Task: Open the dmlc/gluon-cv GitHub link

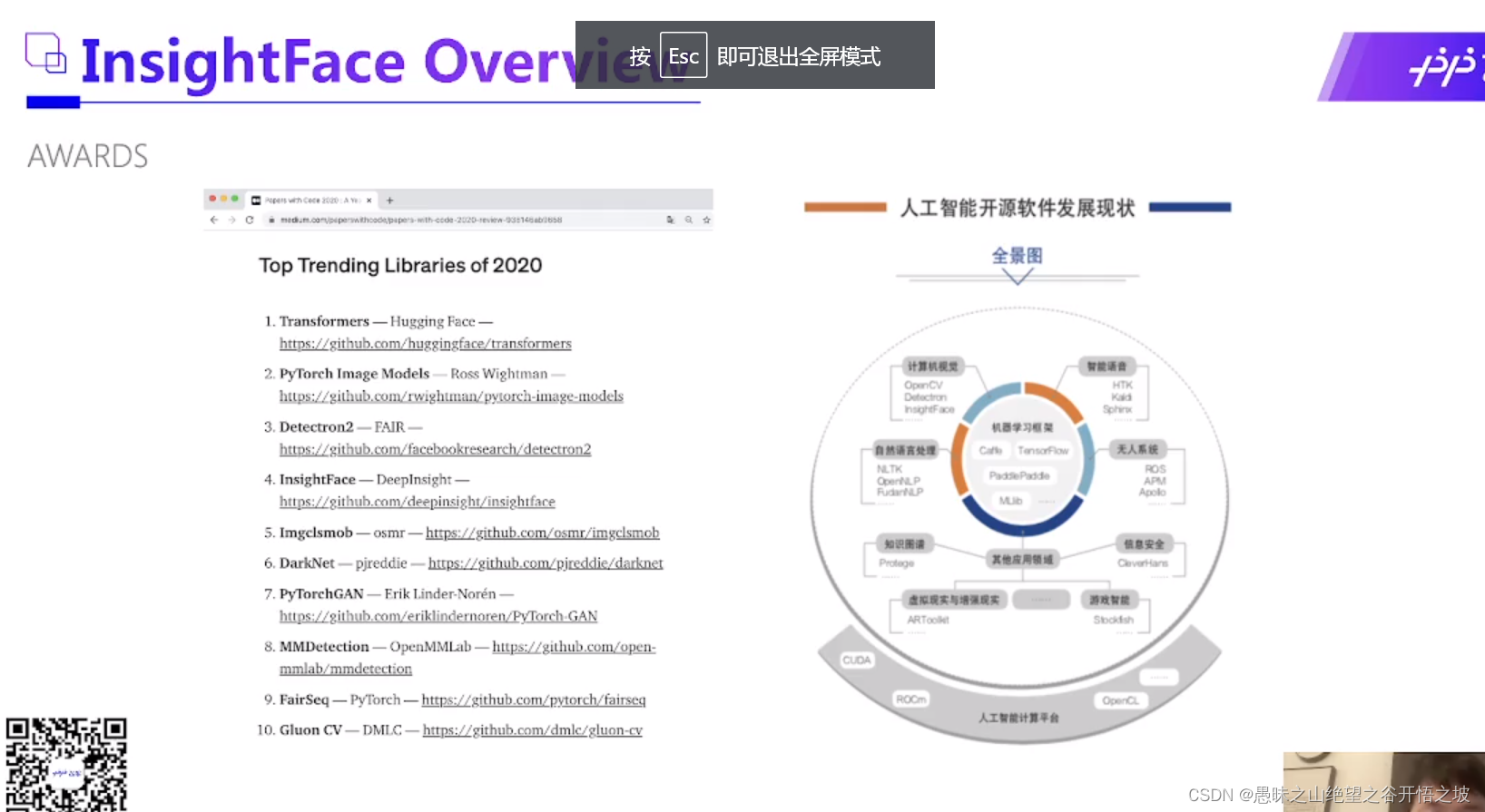Action: point(532,730)
